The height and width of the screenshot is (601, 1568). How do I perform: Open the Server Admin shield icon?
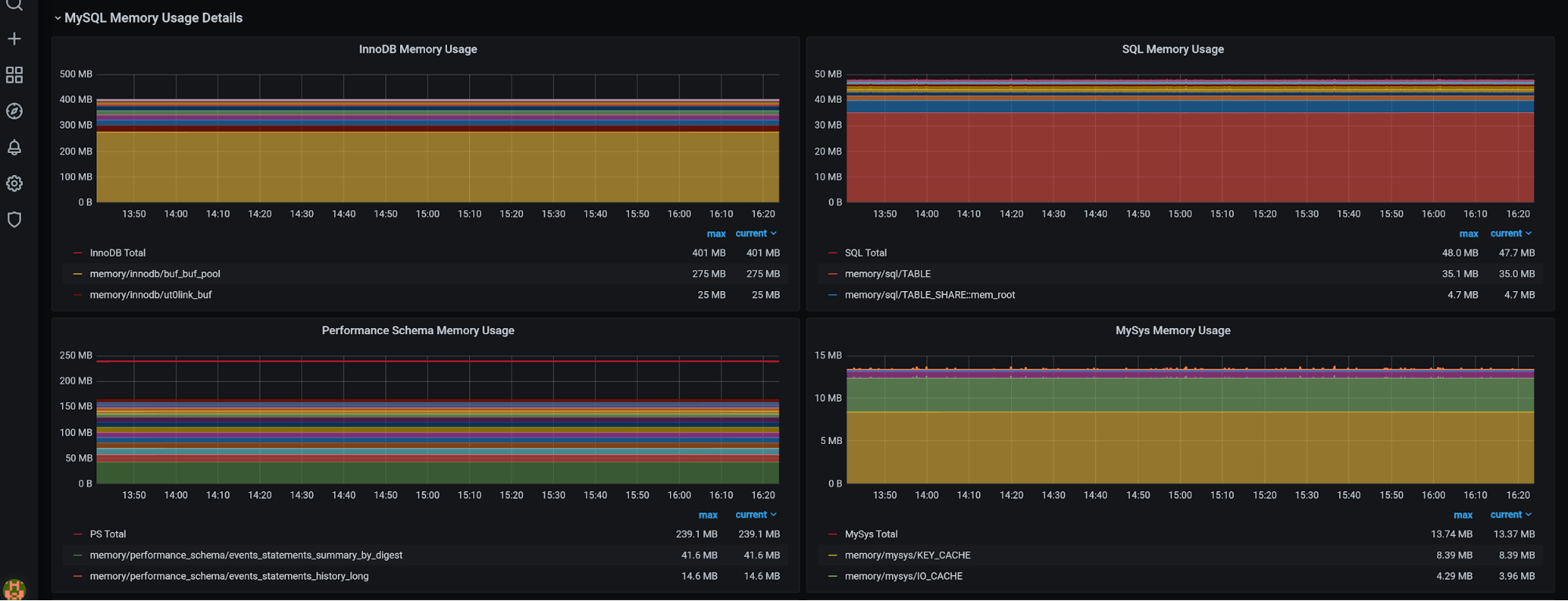coord(14,220)
